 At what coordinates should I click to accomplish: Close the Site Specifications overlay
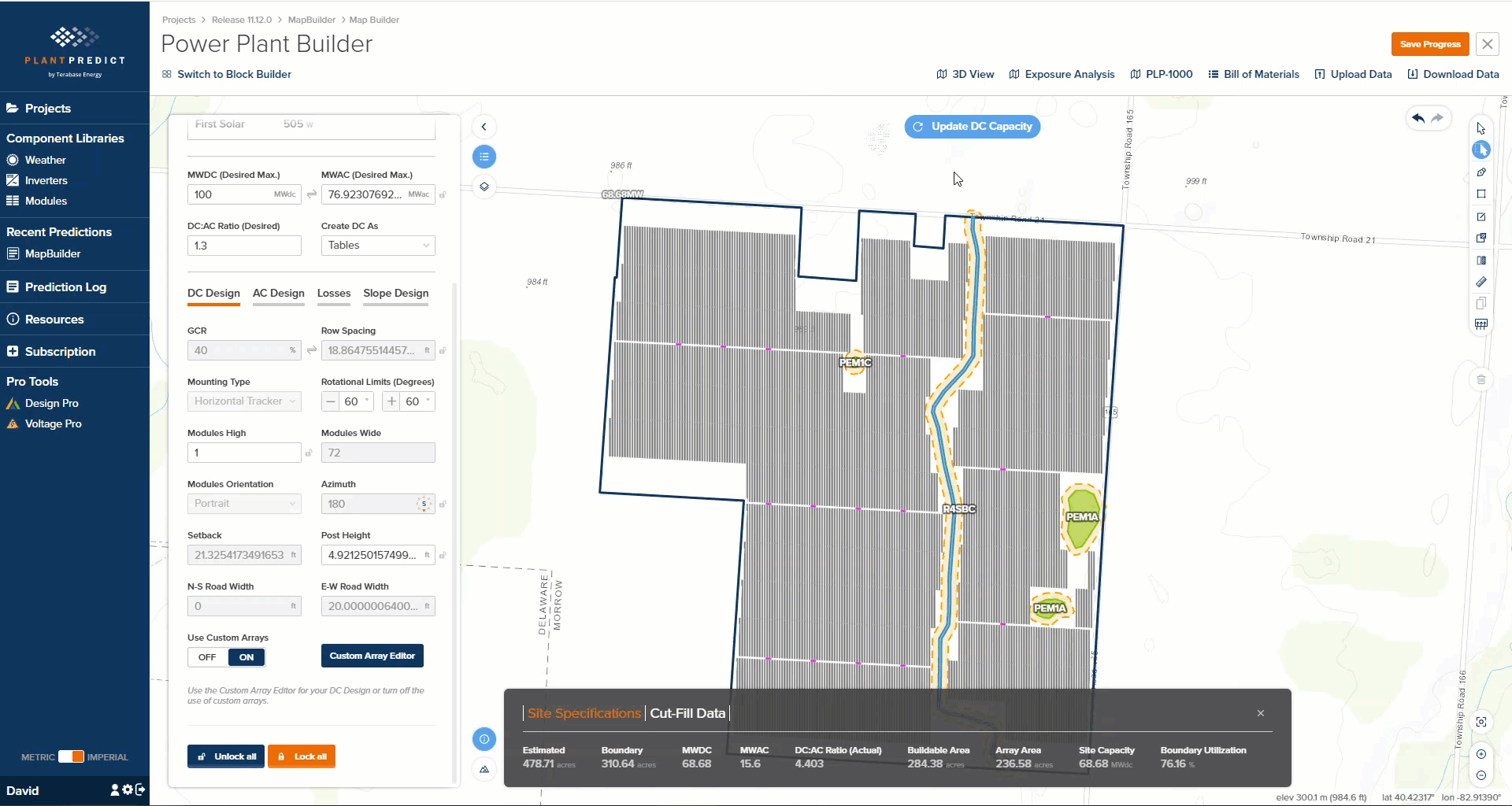tap(1261, 713)
